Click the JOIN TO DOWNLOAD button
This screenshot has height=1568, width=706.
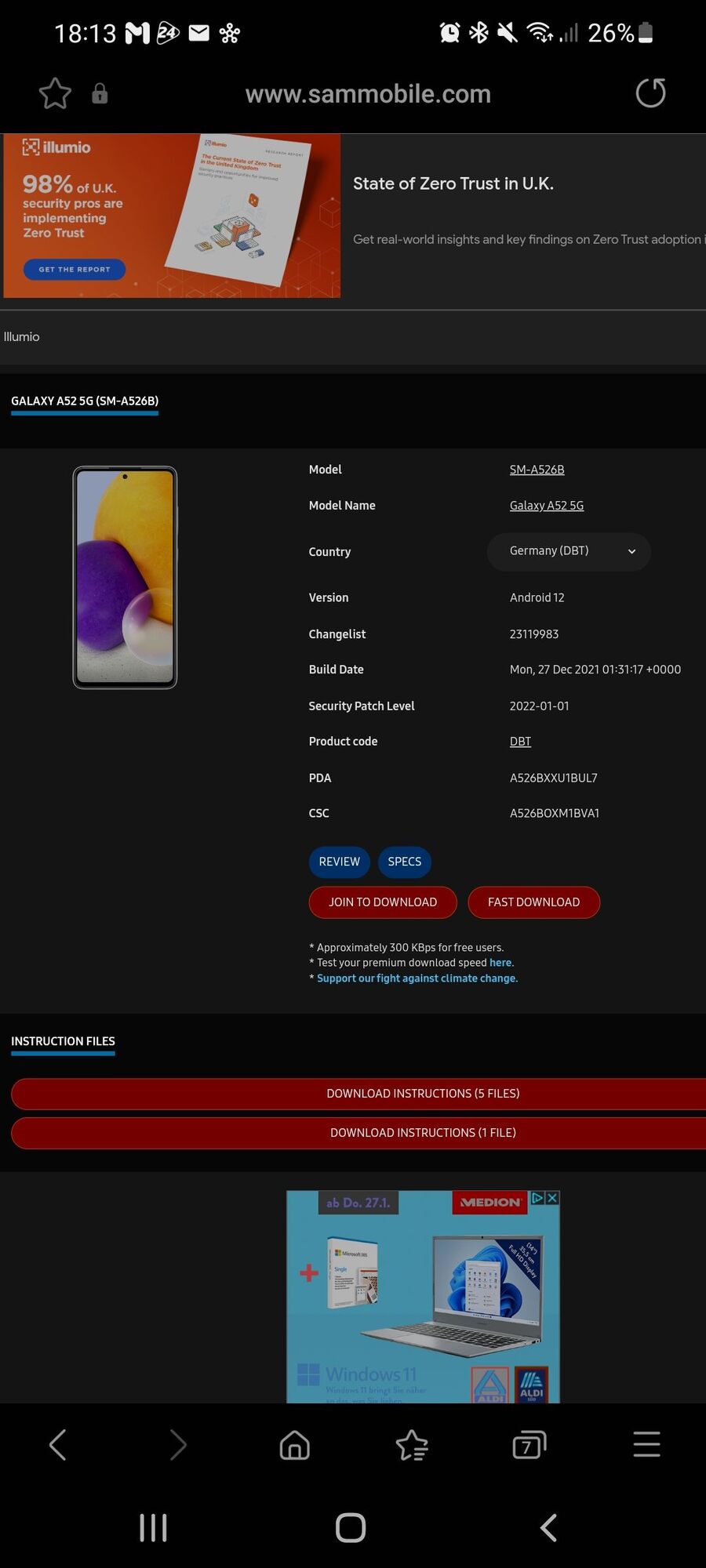click(x=383, y=902)
